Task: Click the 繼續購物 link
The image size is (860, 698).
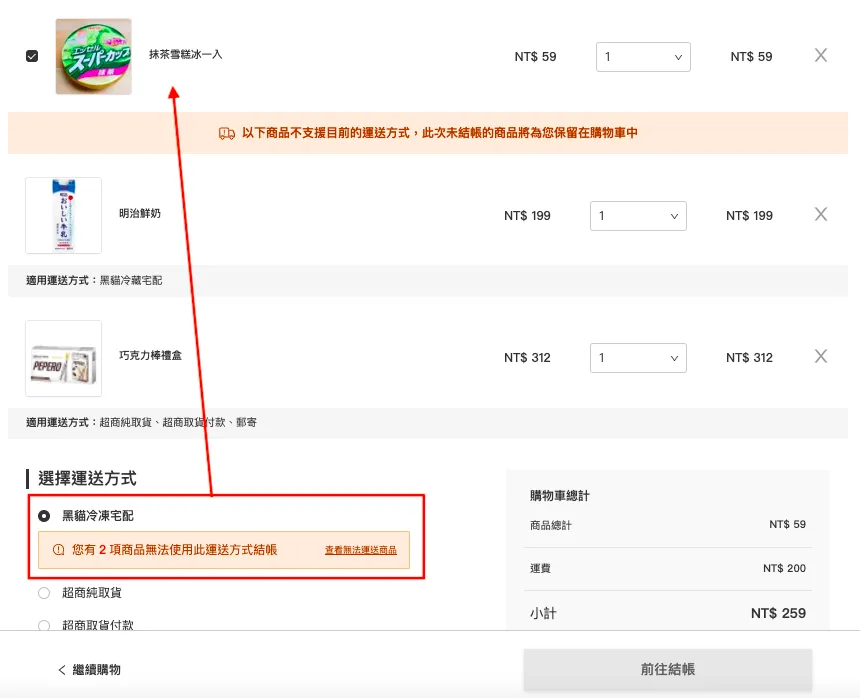Action: 97,669
